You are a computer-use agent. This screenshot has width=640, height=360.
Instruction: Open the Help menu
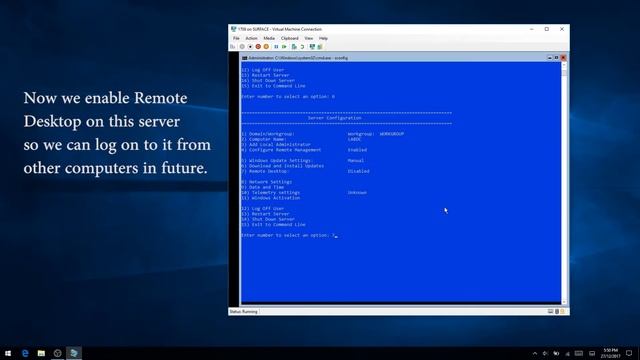323,38
